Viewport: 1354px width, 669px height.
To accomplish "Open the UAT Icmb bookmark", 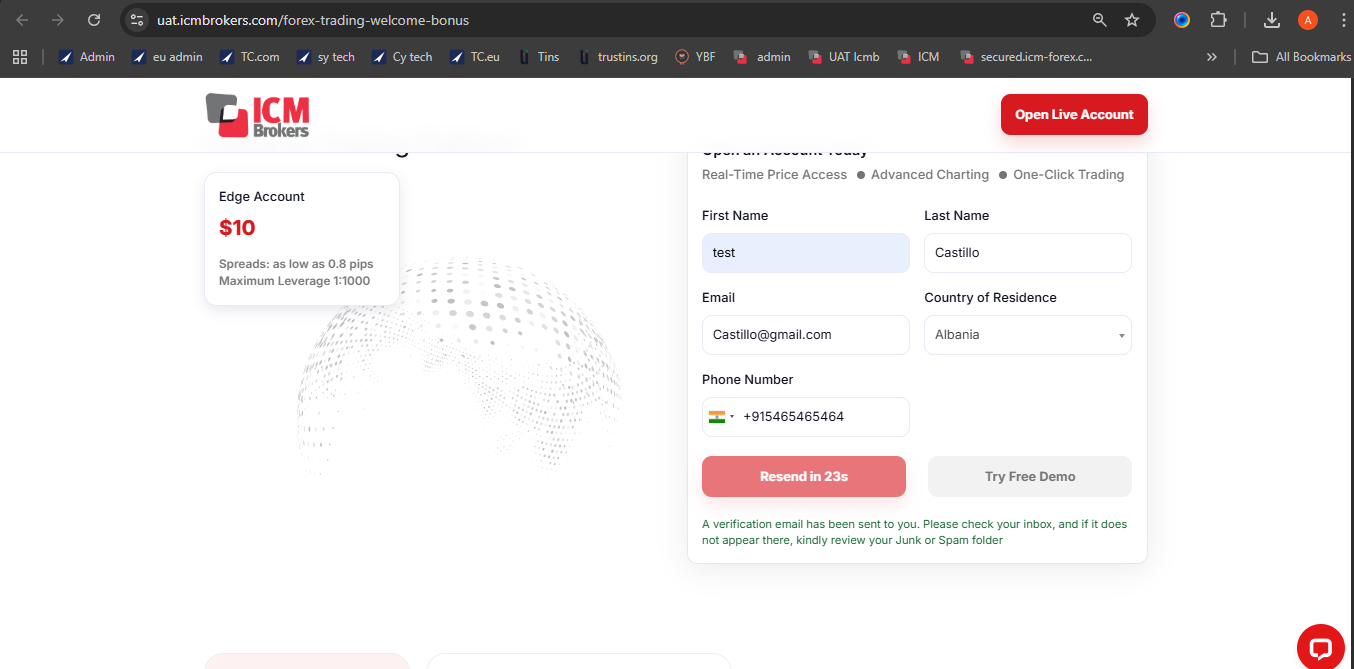I will (844, 57).
